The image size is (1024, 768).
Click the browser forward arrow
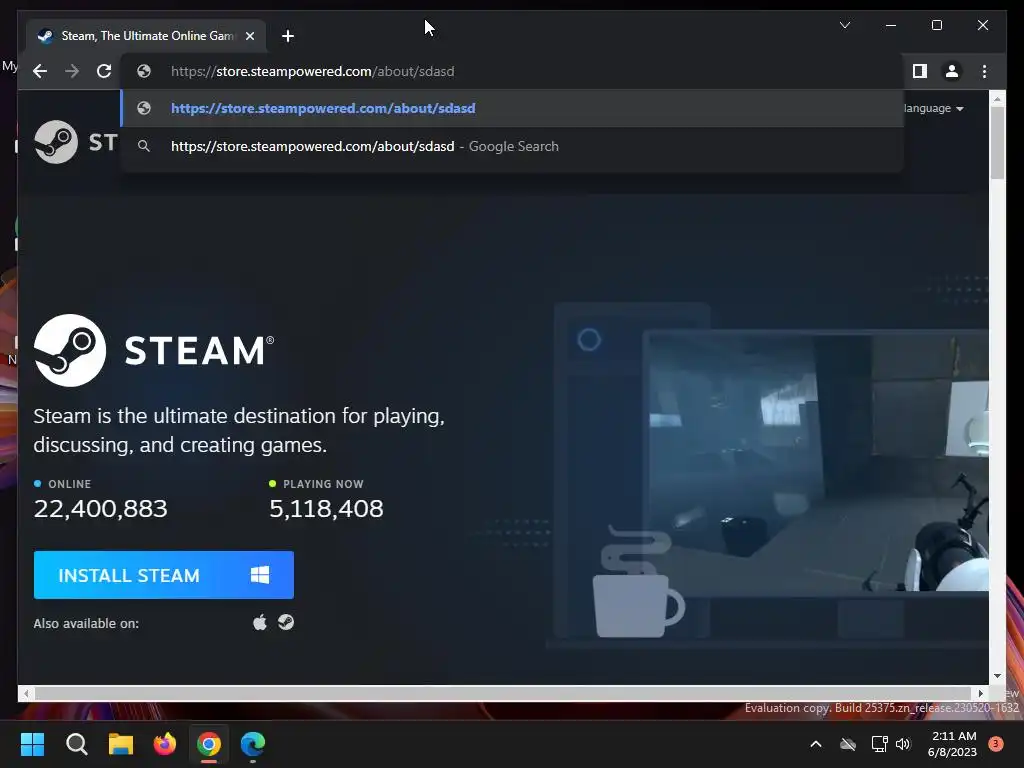tap(72, 71)
